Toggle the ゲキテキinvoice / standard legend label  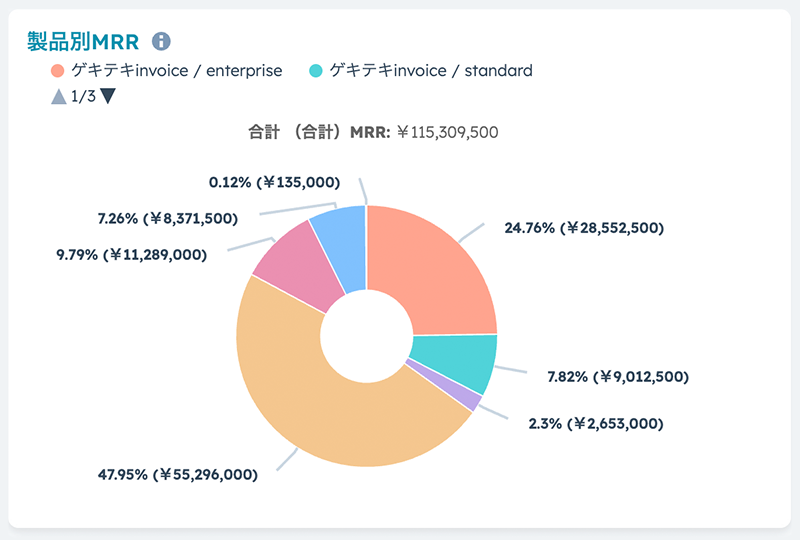tap(430, 71)
